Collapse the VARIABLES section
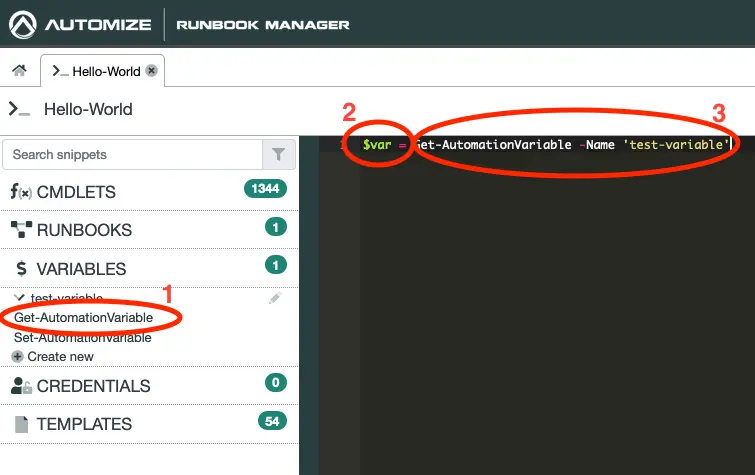Image resolution: width=755 pixels, height=475 pixels. [149, 268]
